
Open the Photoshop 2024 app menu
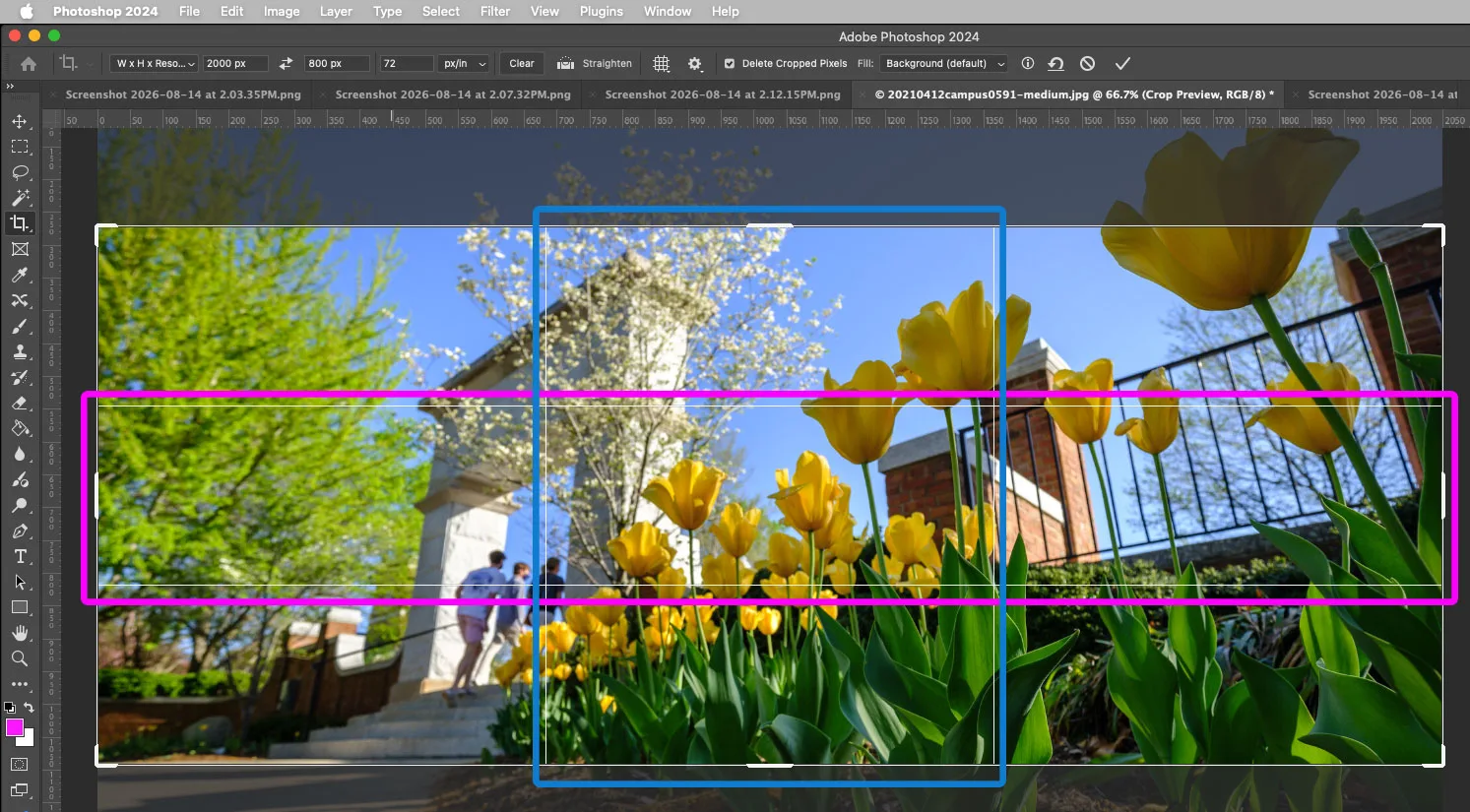point(105,11)
